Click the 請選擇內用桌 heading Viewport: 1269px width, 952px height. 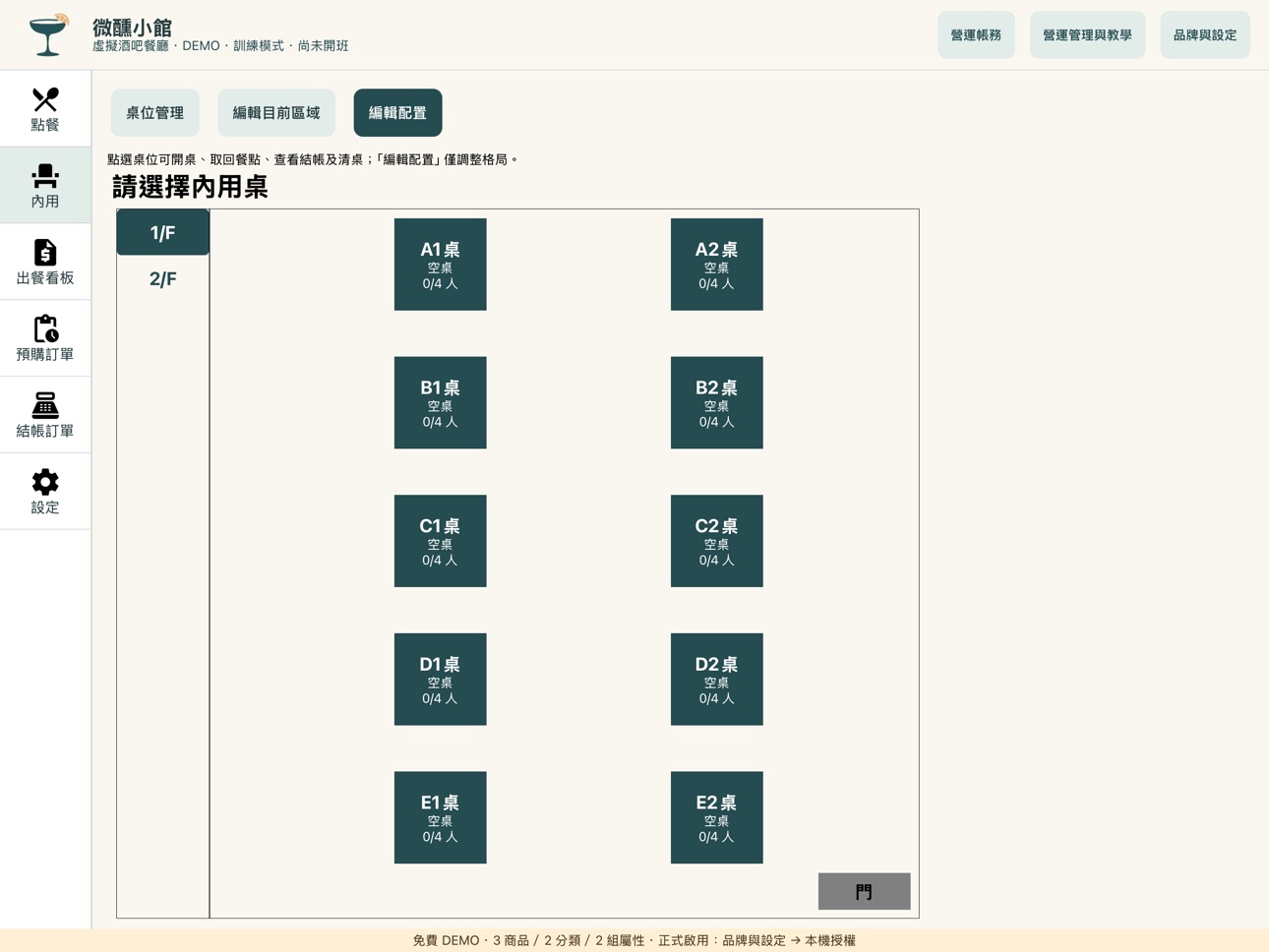click(x=190, y=187)
